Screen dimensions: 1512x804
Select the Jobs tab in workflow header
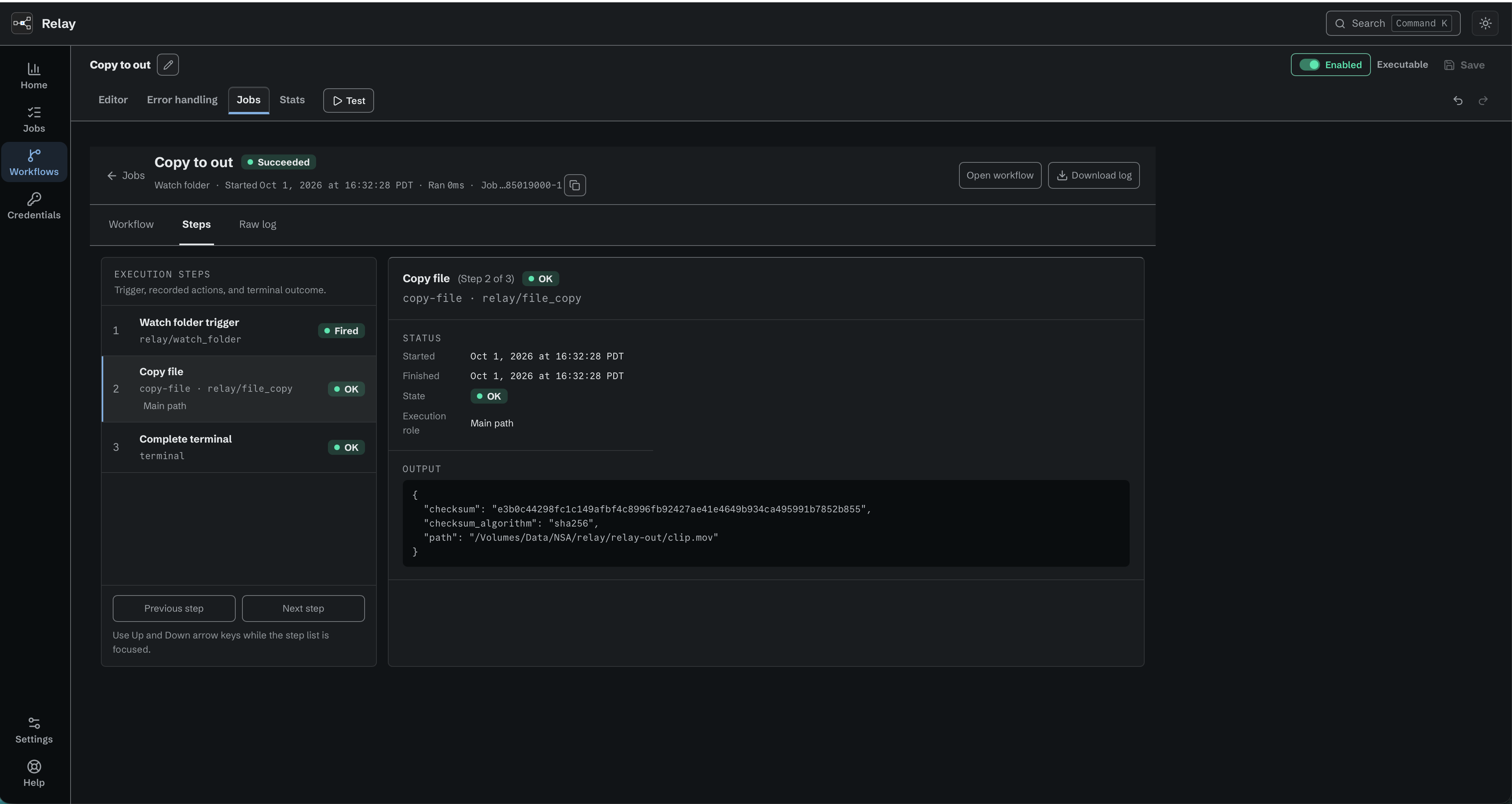[x=248, y=100]
